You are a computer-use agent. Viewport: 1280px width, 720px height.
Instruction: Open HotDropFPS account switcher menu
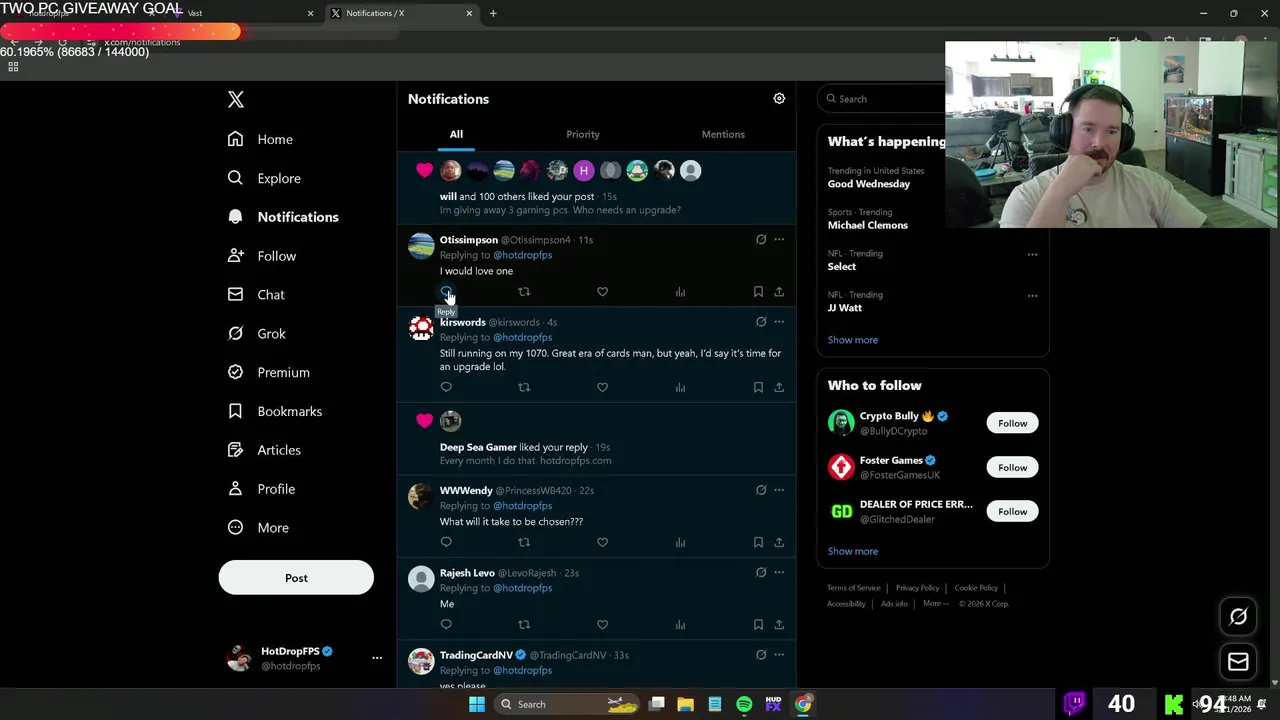click(377, 658)
